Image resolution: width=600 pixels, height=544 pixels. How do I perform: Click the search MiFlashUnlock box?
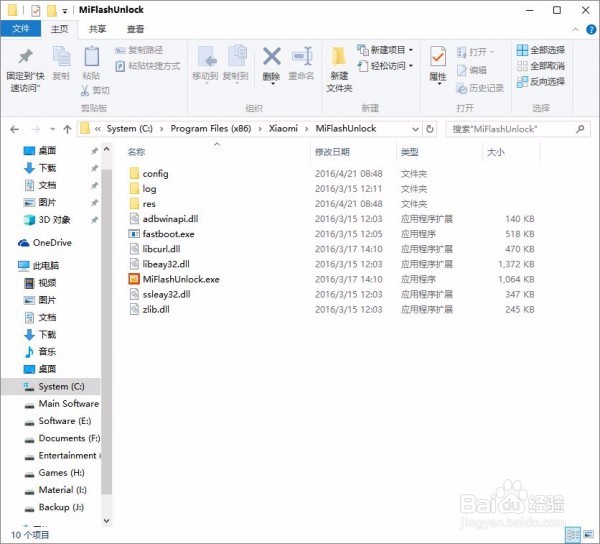(518, 129)
